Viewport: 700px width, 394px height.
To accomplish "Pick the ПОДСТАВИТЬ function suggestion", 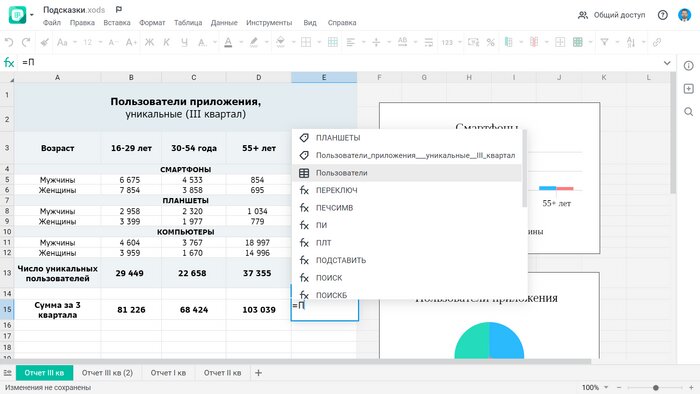I will tap(407, 260).
